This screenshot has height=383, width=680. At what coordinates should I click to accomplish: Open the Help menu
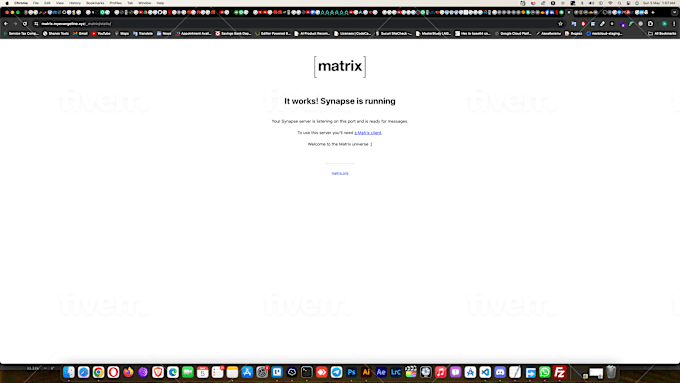click(160, 3)
